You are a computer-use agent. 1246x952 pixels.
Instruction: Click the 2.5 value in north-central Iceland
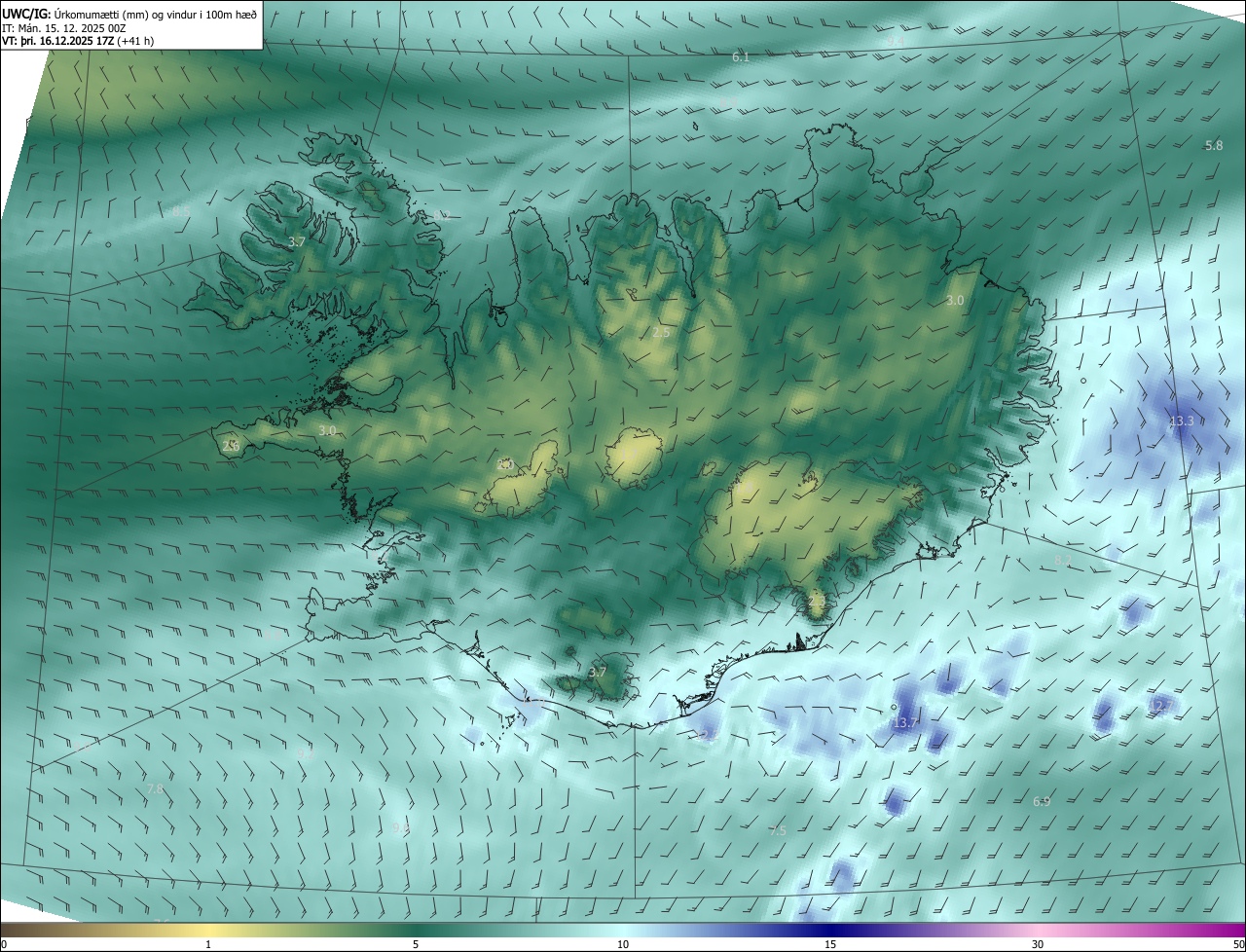pos(661,332)
